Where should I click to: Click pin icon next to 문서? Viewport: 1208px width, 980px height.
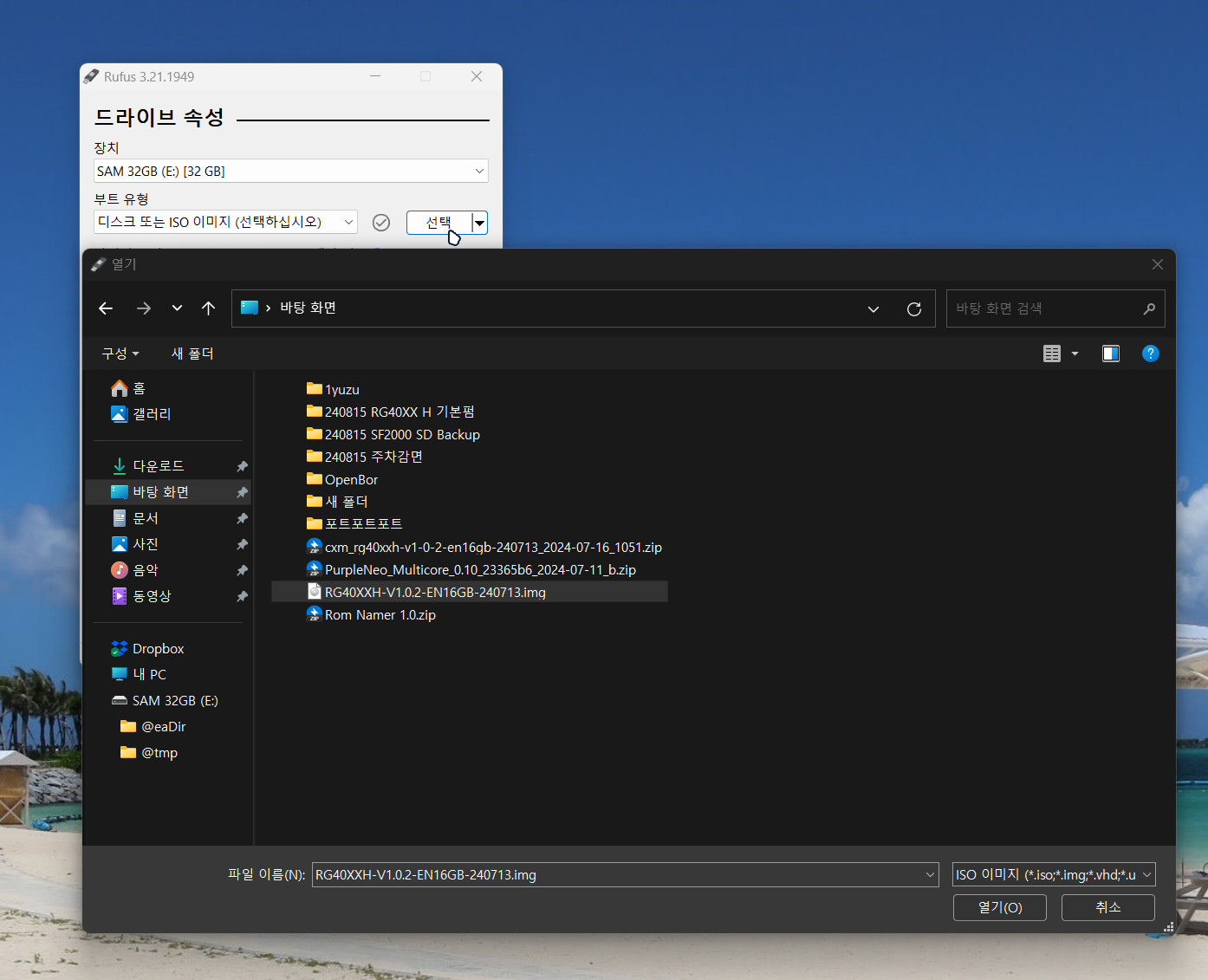pyautogui.click(x=242, y=518)
